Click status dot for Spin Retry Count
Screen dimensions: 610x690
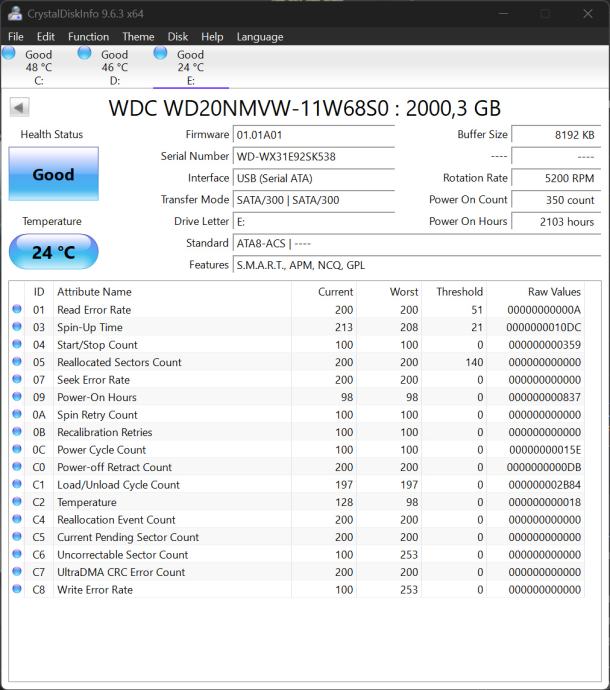tap(17, 414)
